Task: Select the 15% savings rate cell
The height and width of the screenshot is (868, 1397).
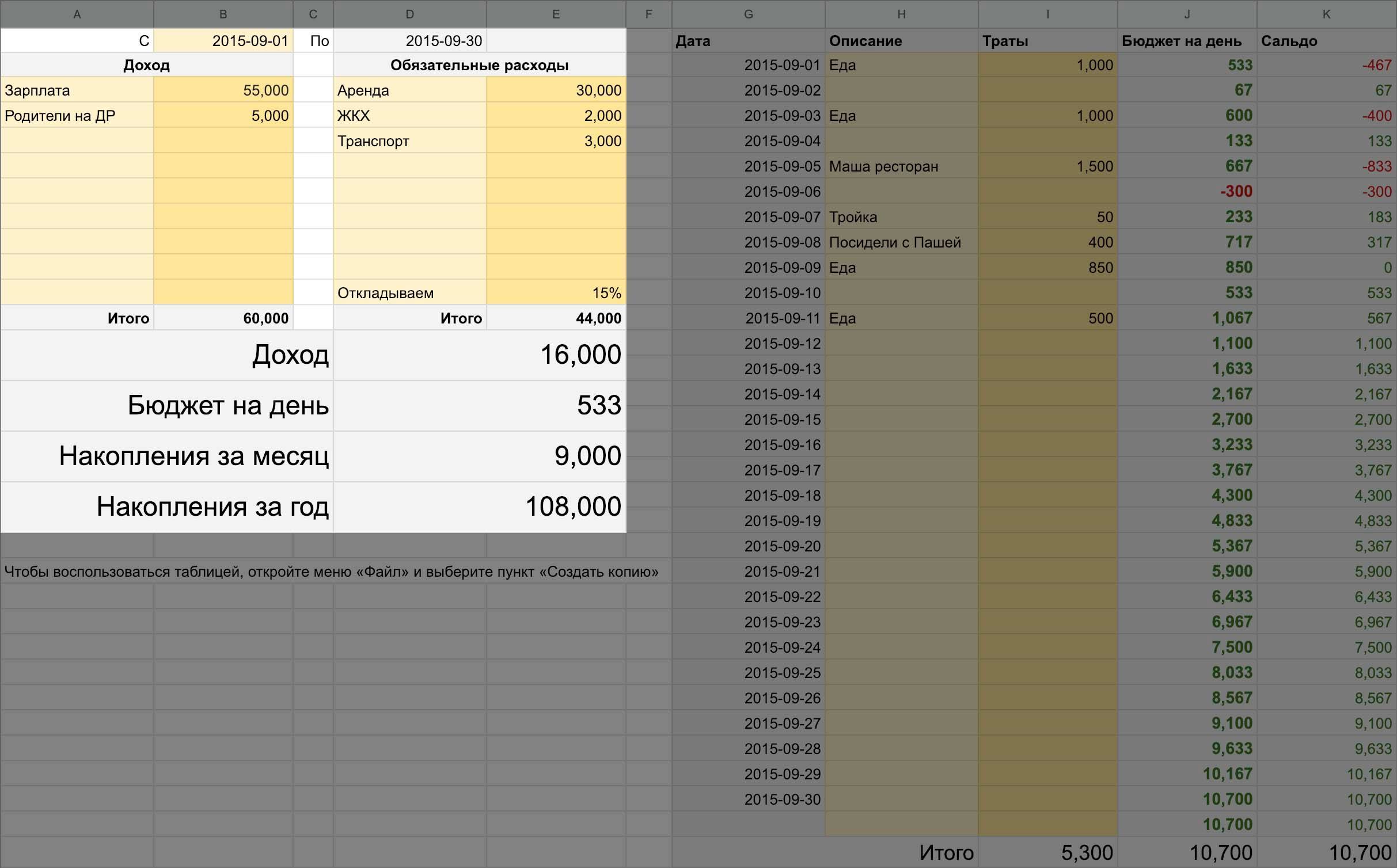Action: click(556, 293)
